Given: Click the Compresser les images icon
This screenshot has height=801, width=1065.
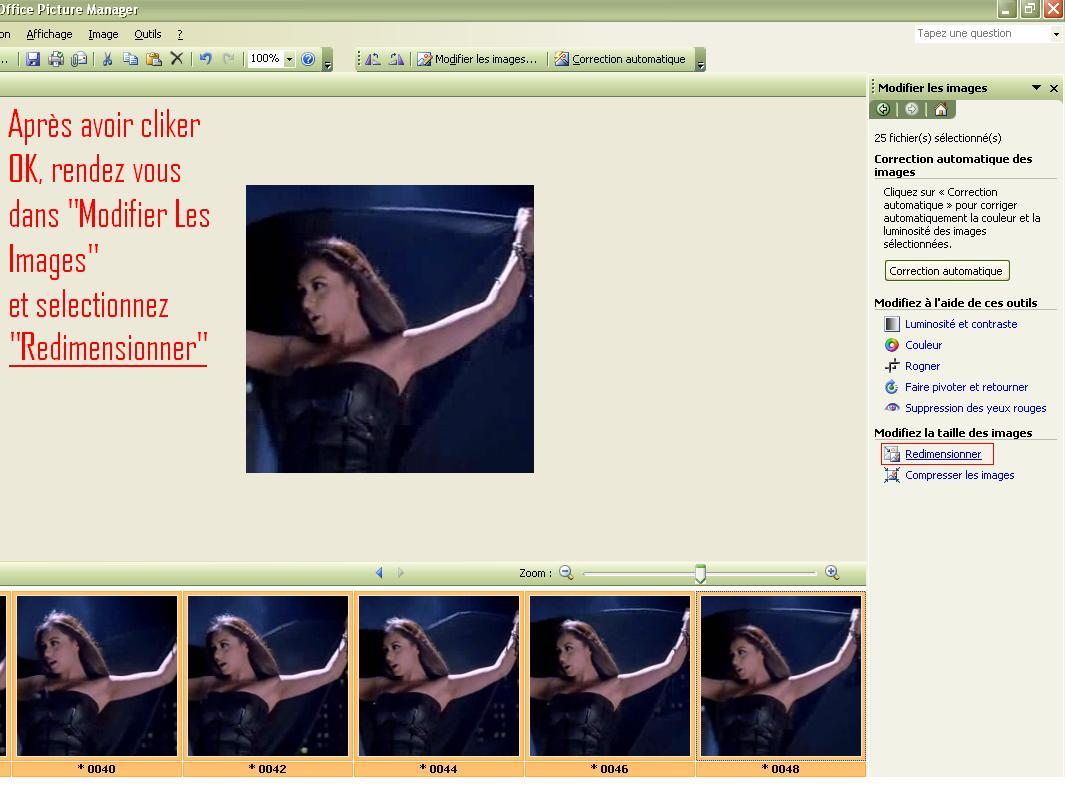Looking at the screenshot, I should (x=892, y=475).
